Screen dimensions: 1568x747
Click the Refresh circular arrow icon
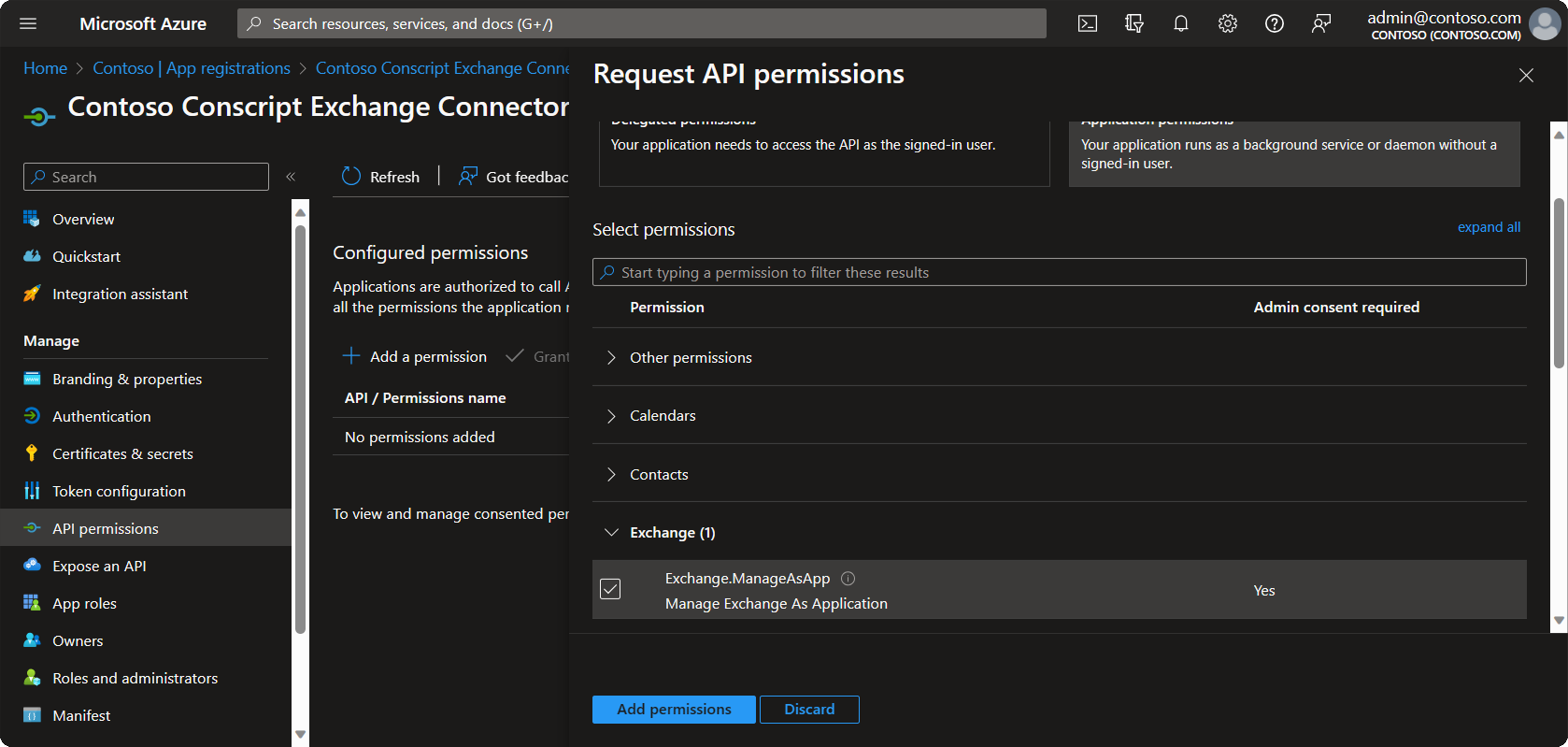pos(351,176)
